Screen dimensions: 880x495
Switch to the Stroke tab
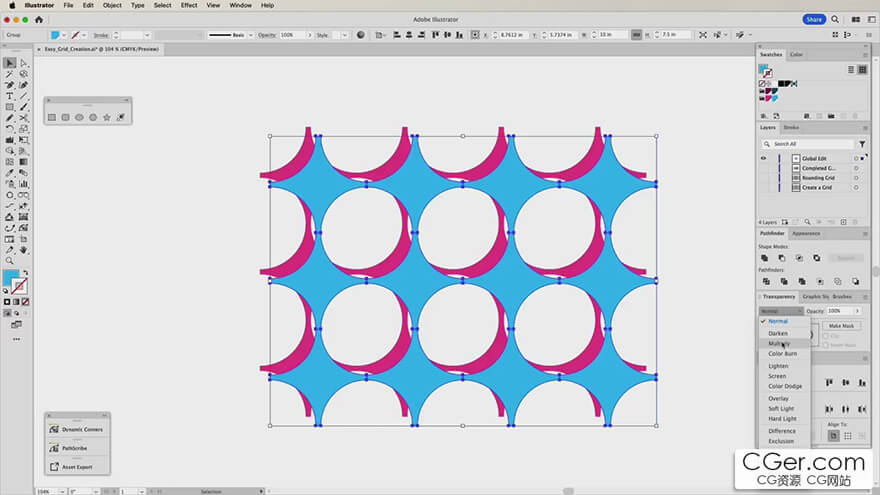tap(791, 127)
